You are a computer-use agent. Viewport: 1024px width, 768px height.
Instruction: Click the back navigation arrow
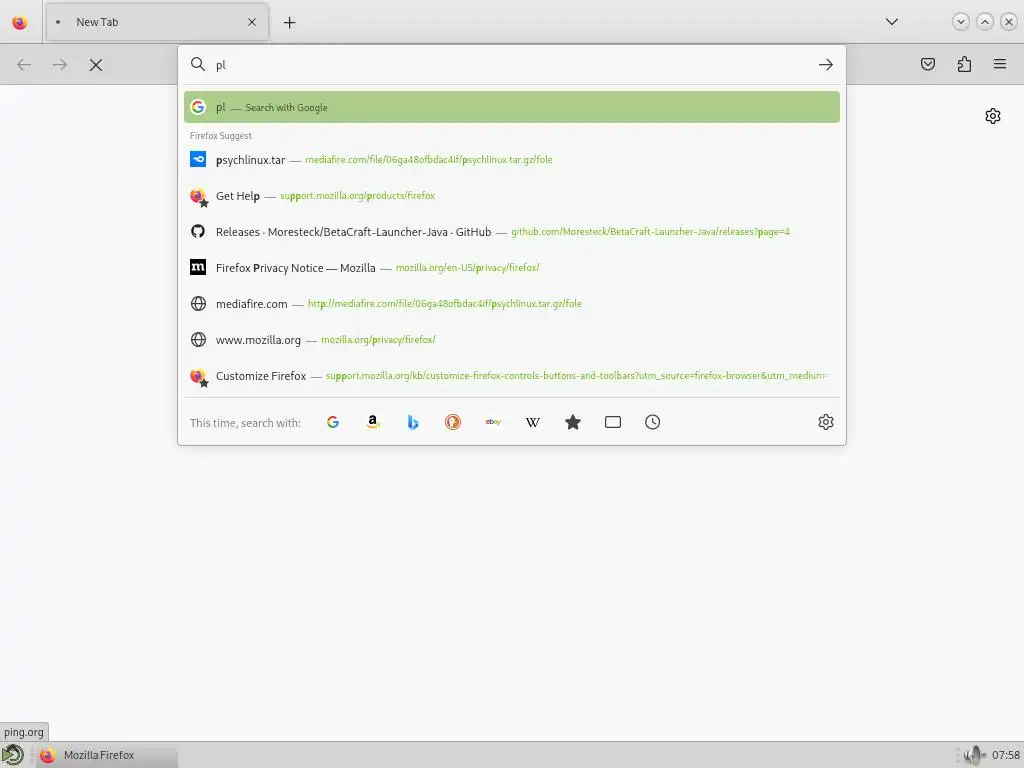[24, 65]
